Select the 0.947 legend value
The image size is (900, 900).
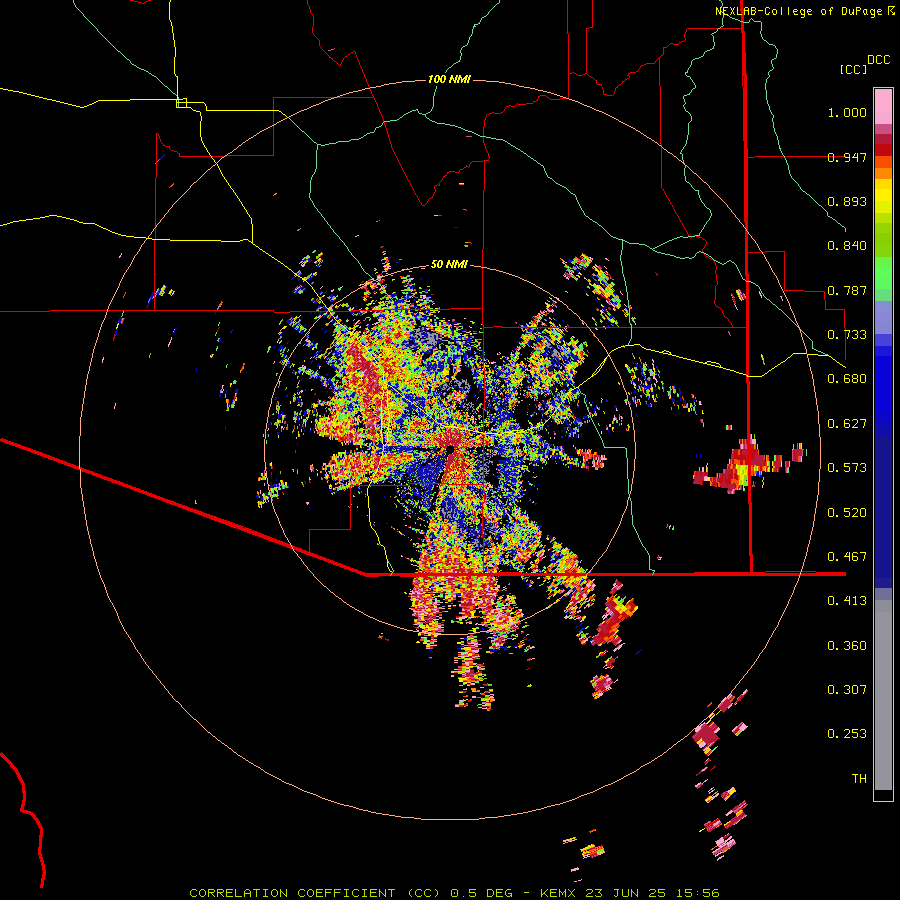click(x=847, y=157)
